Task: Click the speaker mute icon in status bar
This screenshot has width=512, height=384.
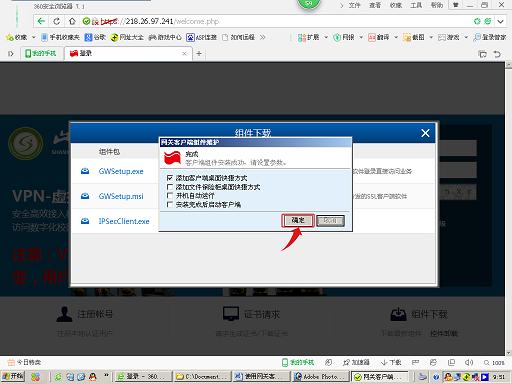Action: click(469, 362)
